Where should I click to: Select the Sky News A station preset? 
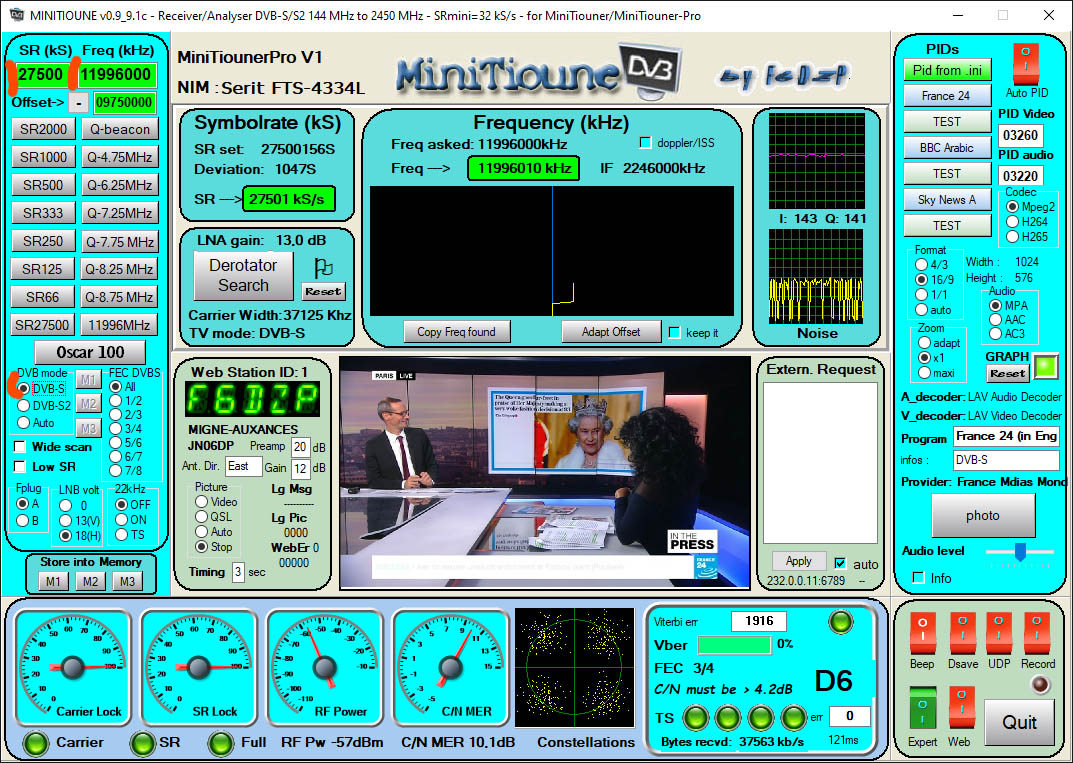pyautogui.click(x=946, y=199)
